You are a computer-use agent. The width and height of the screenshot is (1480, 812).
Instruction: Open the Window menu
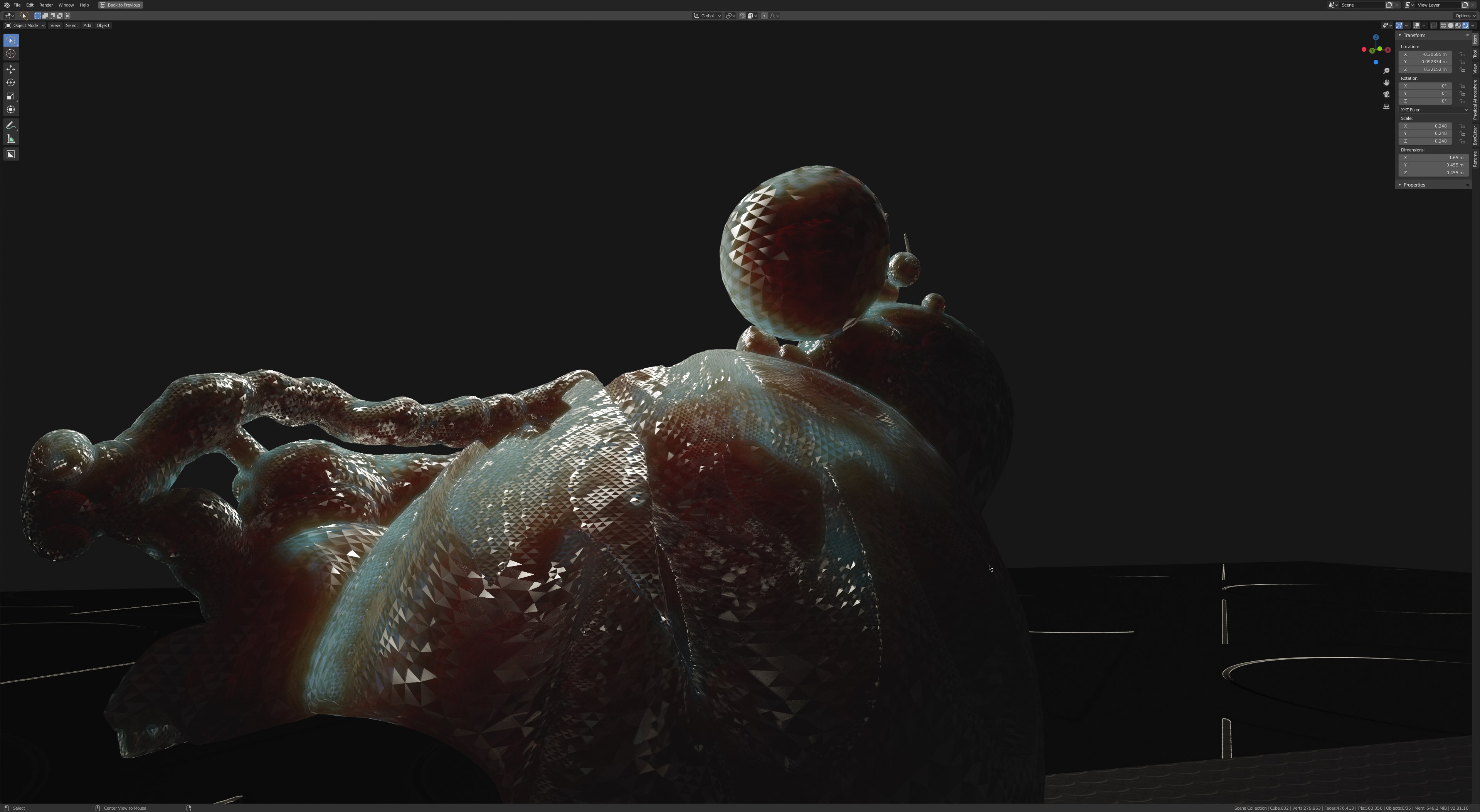coord(66,5)
